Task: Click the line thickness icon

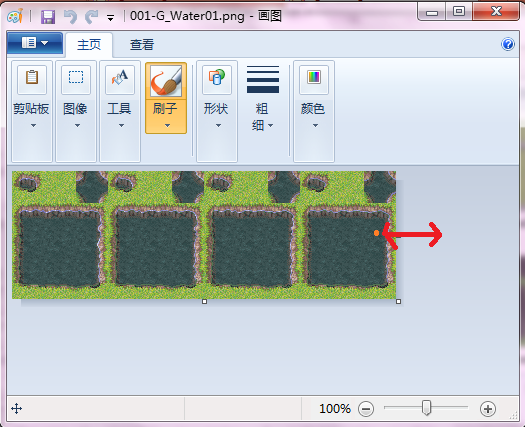Action: tap(263, 79)
